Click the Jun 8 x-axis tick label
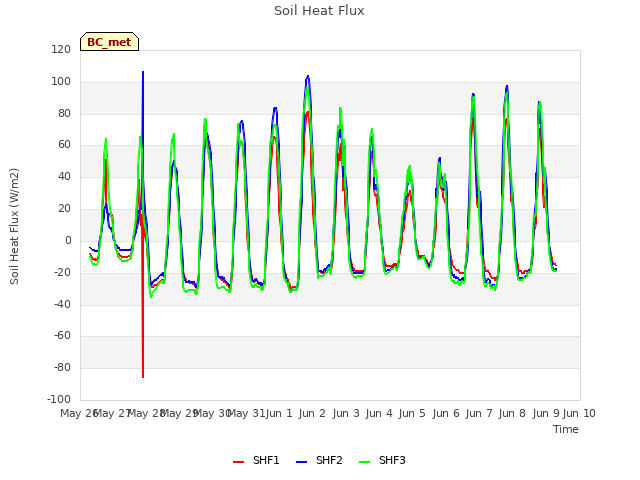Screen dimensions: 640x480 [x=512, y=413]
